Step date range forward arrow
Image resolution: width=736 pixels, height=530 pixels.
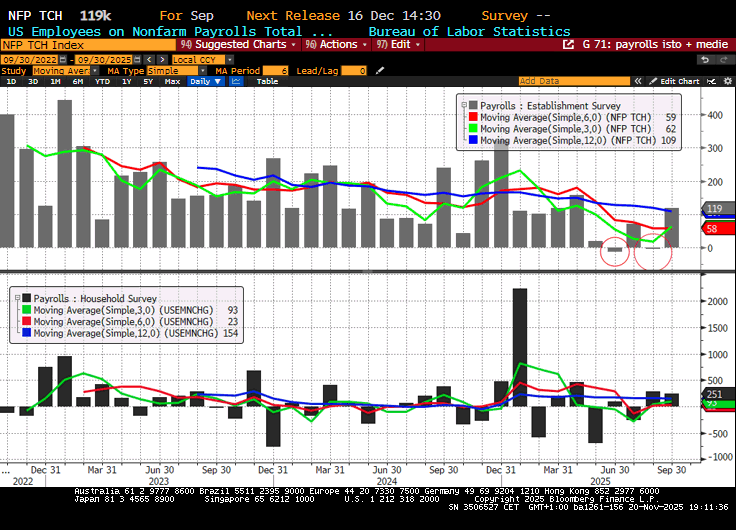pyautogui.click(x=162, y=59)
